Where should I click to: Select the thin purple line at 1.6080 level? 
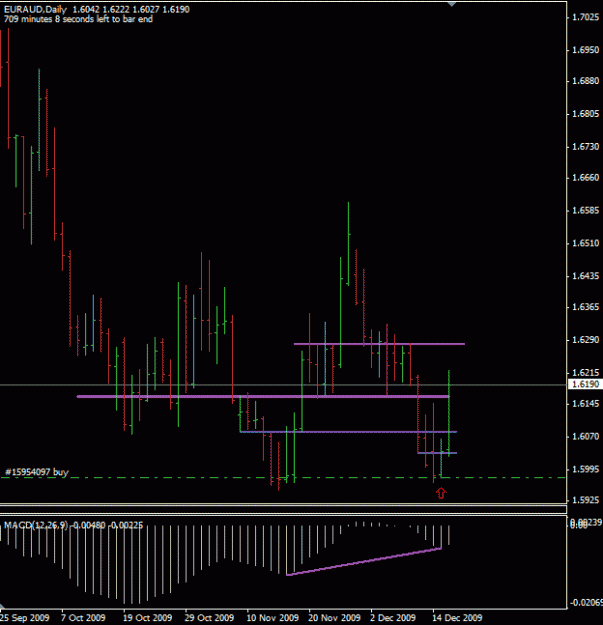(348, 432)
